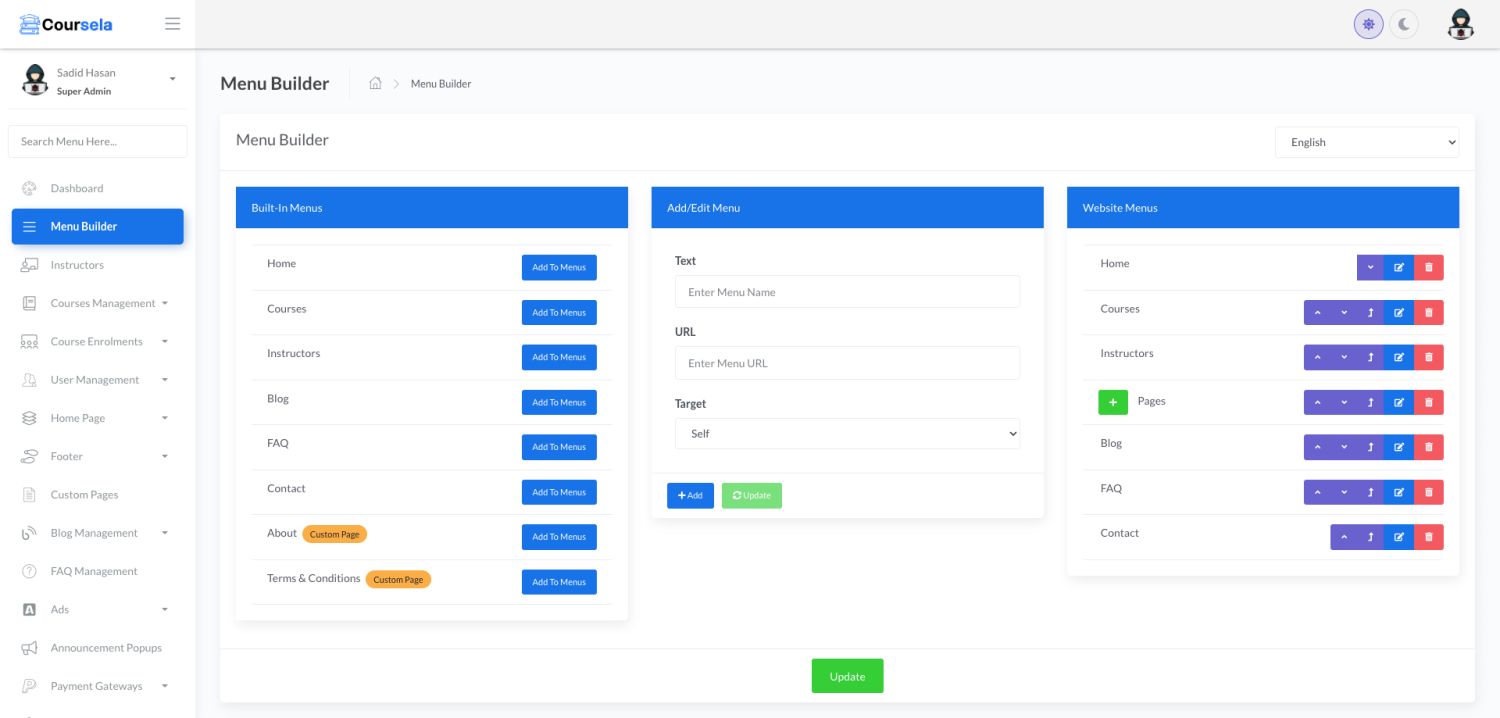The image size is (1500, 718).
Task: Click the green Update button at bottom
Action: (x=847, y=676)
